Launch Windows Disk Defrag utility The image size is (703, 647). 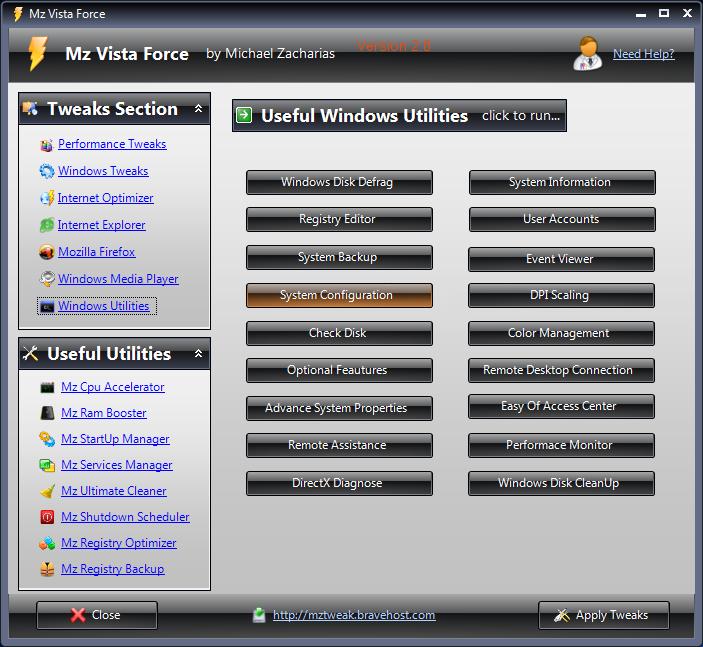click(x=338, y=182)
